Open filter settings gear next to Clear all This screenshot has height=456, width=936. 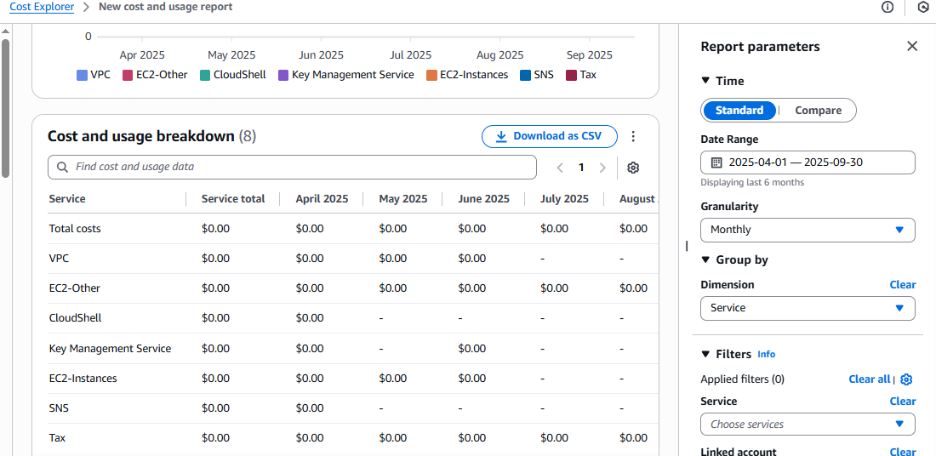[x=906, y=379]
